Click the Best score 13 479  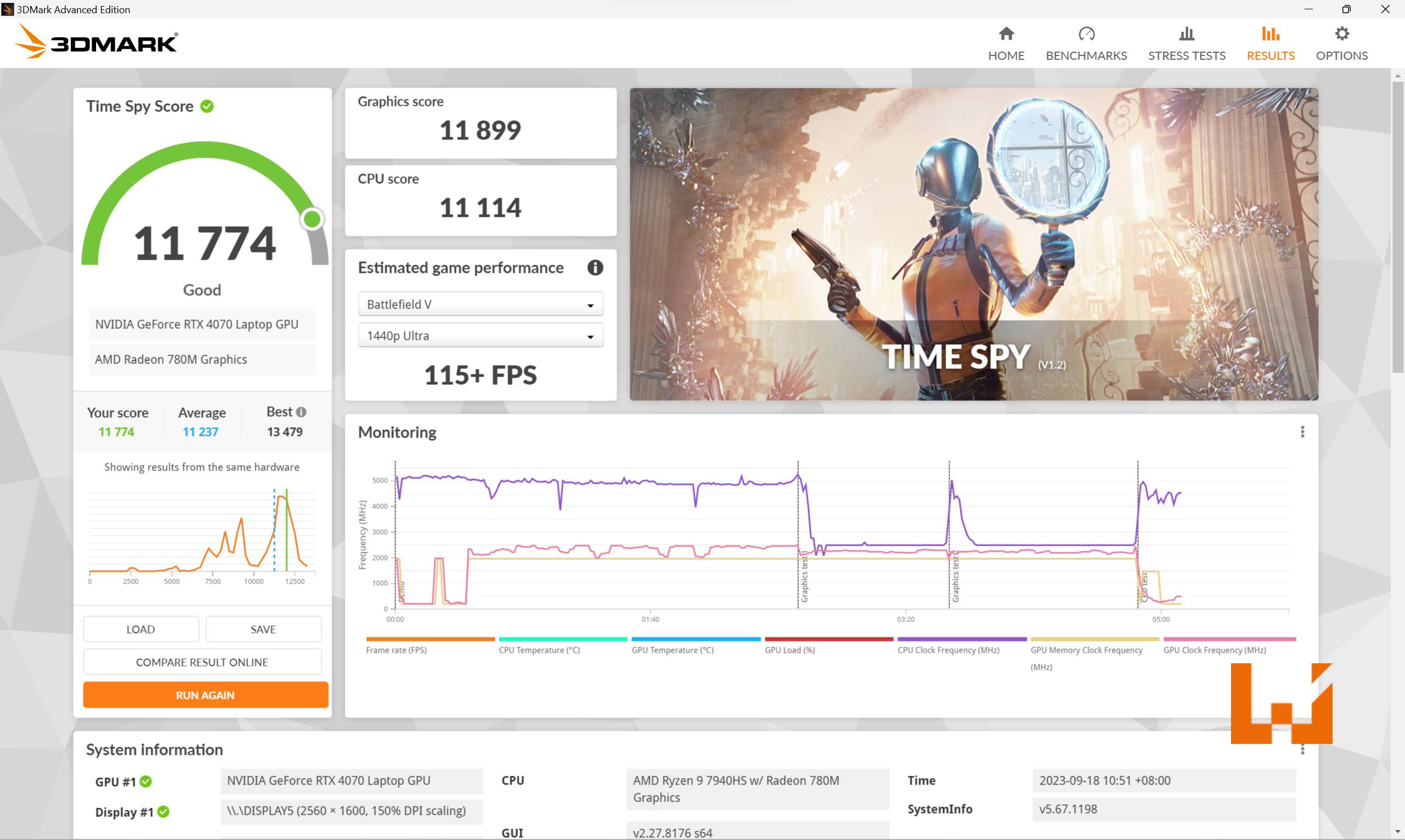[x=285, y=432]
